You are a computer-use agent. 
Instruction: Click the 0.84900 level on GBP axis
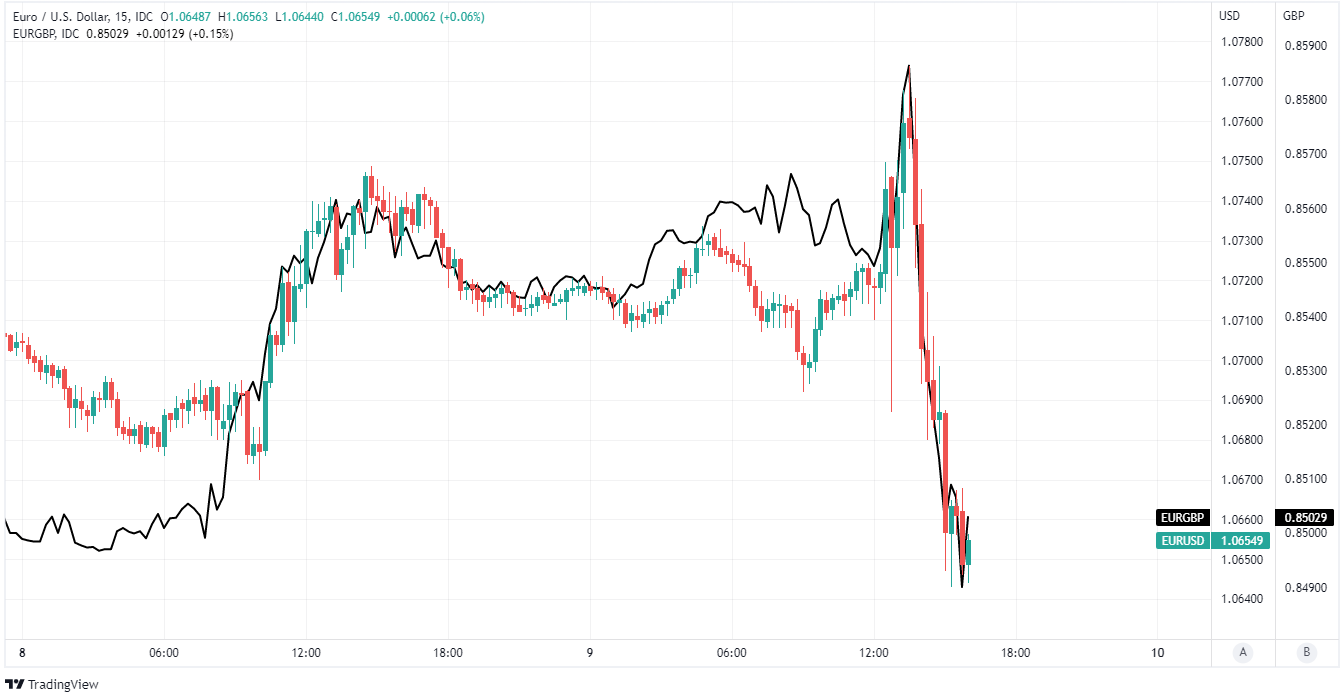click(x=1306, y=587)
